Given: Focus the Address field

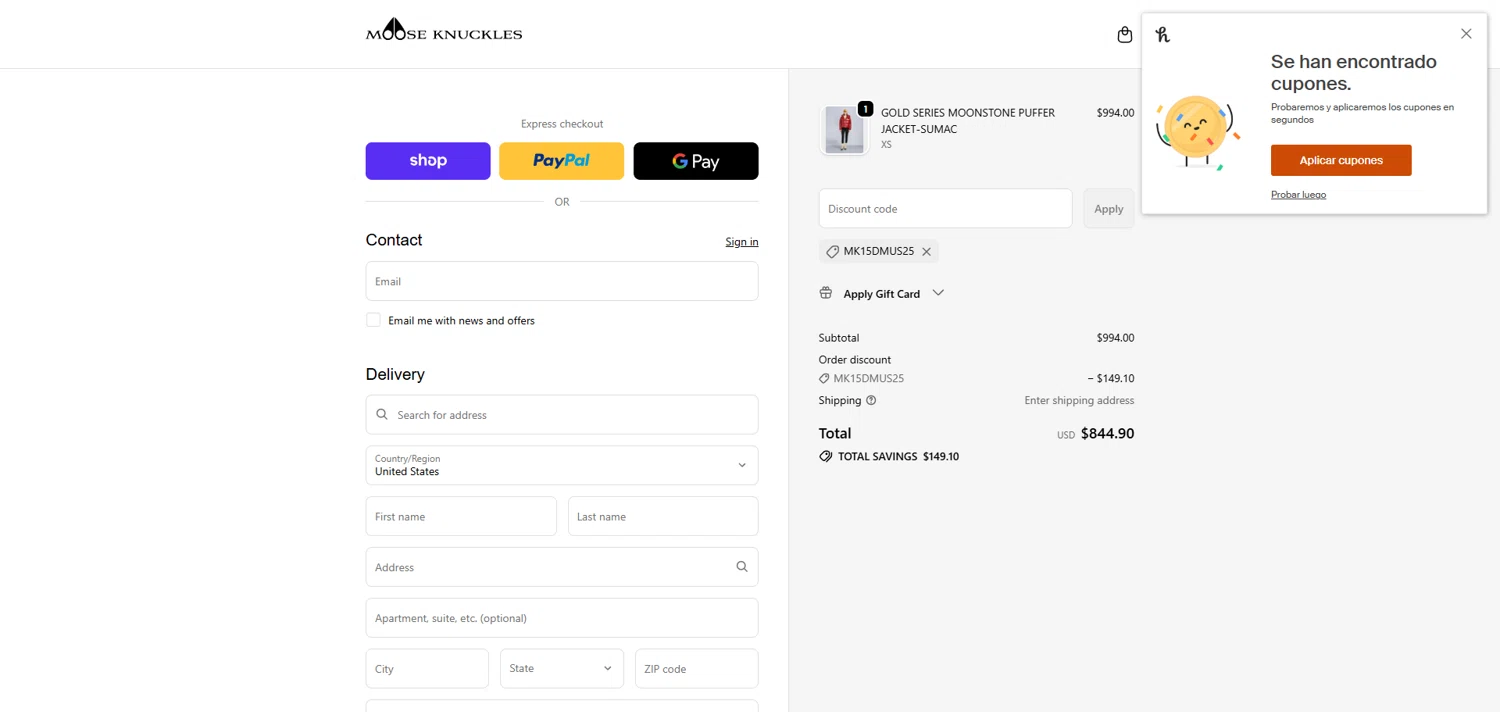Looking at the screenshot, I should click(x=562, y=567).
